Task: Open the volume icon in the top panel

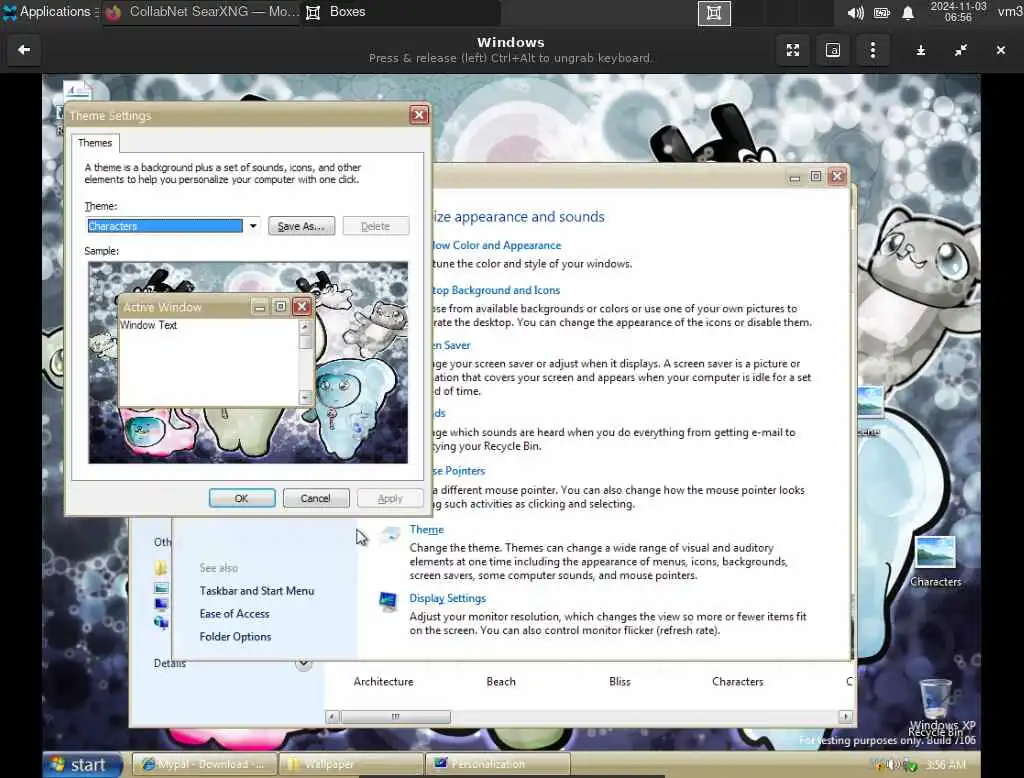Action: tap(856, 12)
